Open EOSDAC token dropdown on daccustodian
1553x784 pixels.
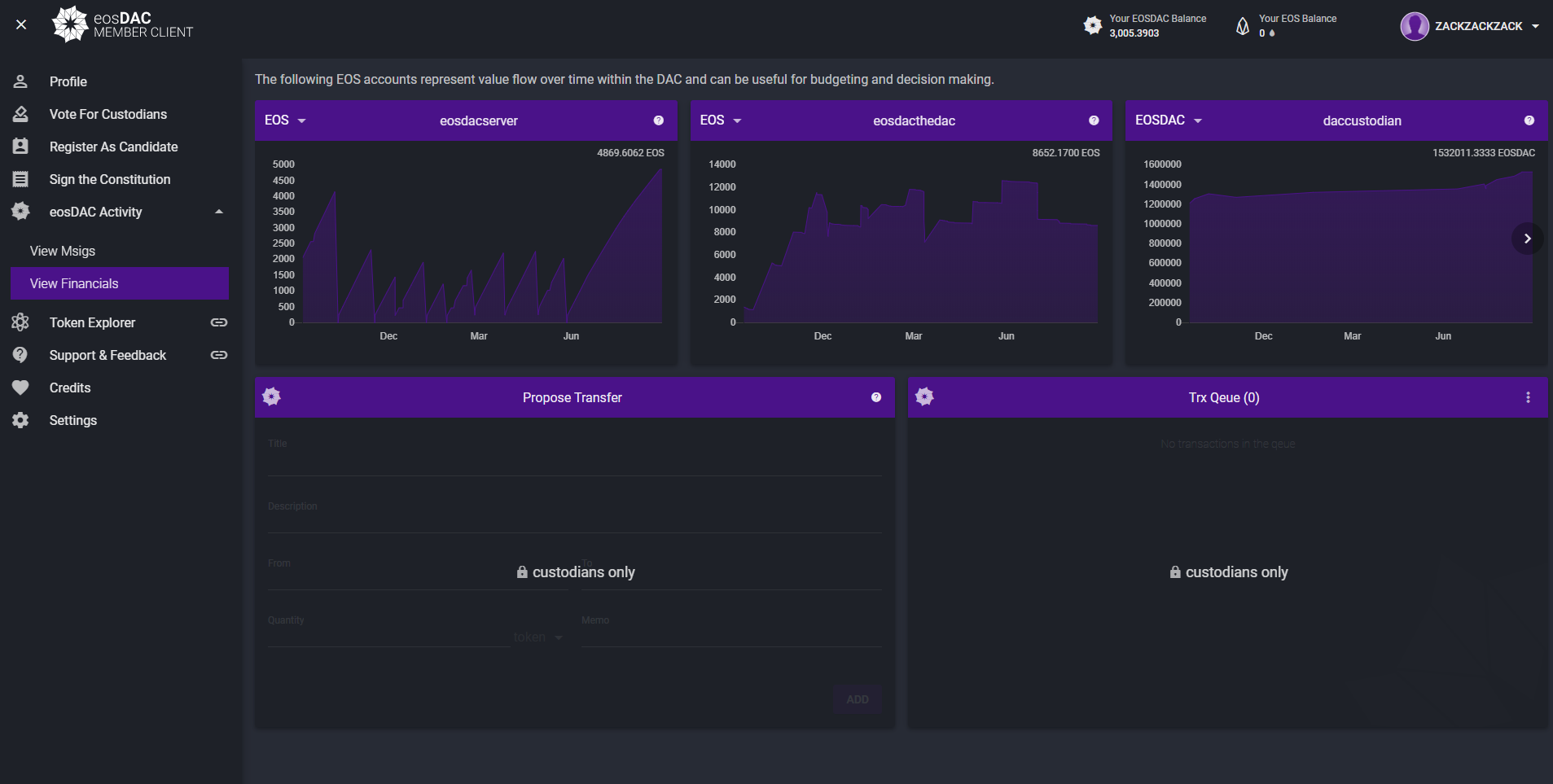[x=1169, y=120]
